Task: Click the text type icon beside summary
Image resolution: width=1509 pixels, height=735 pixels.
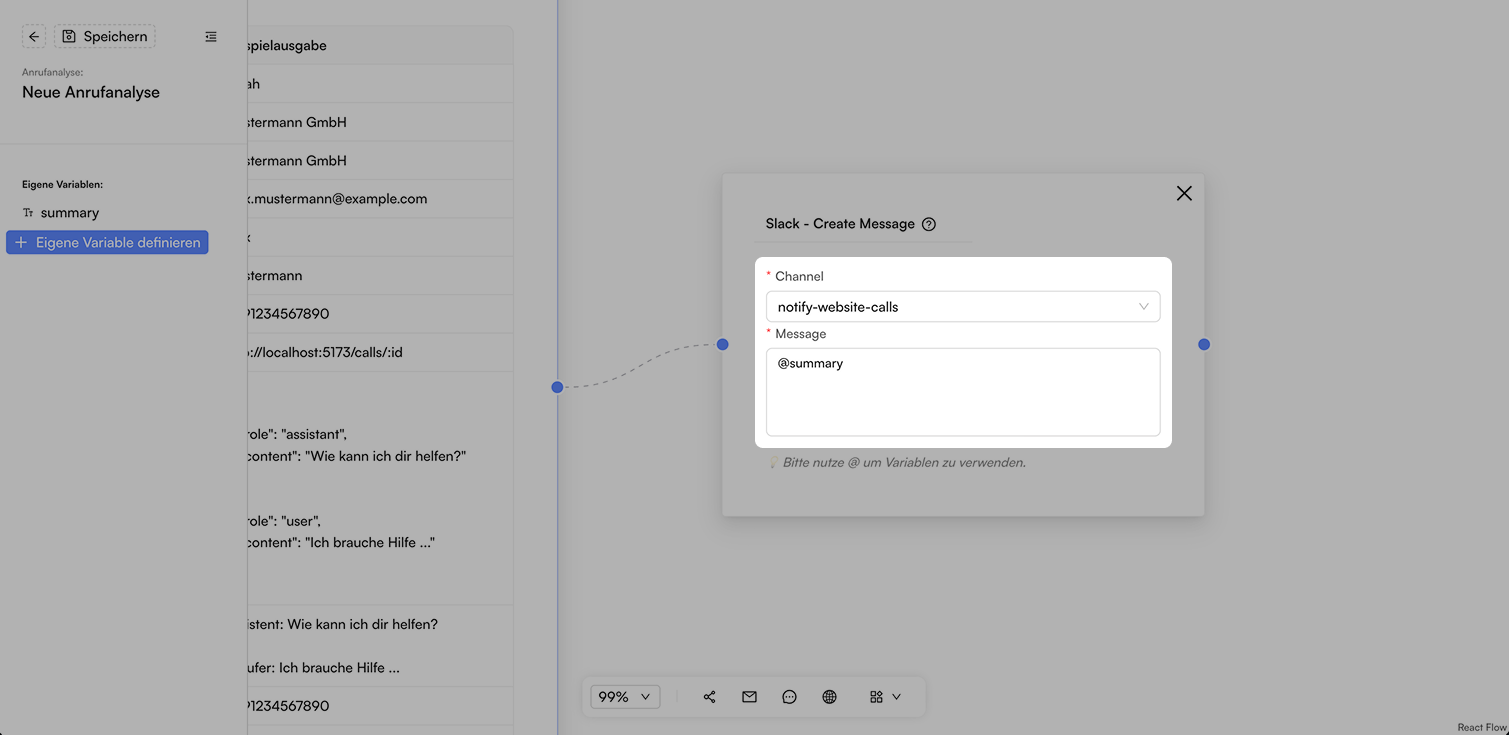Action: (28, 213)
